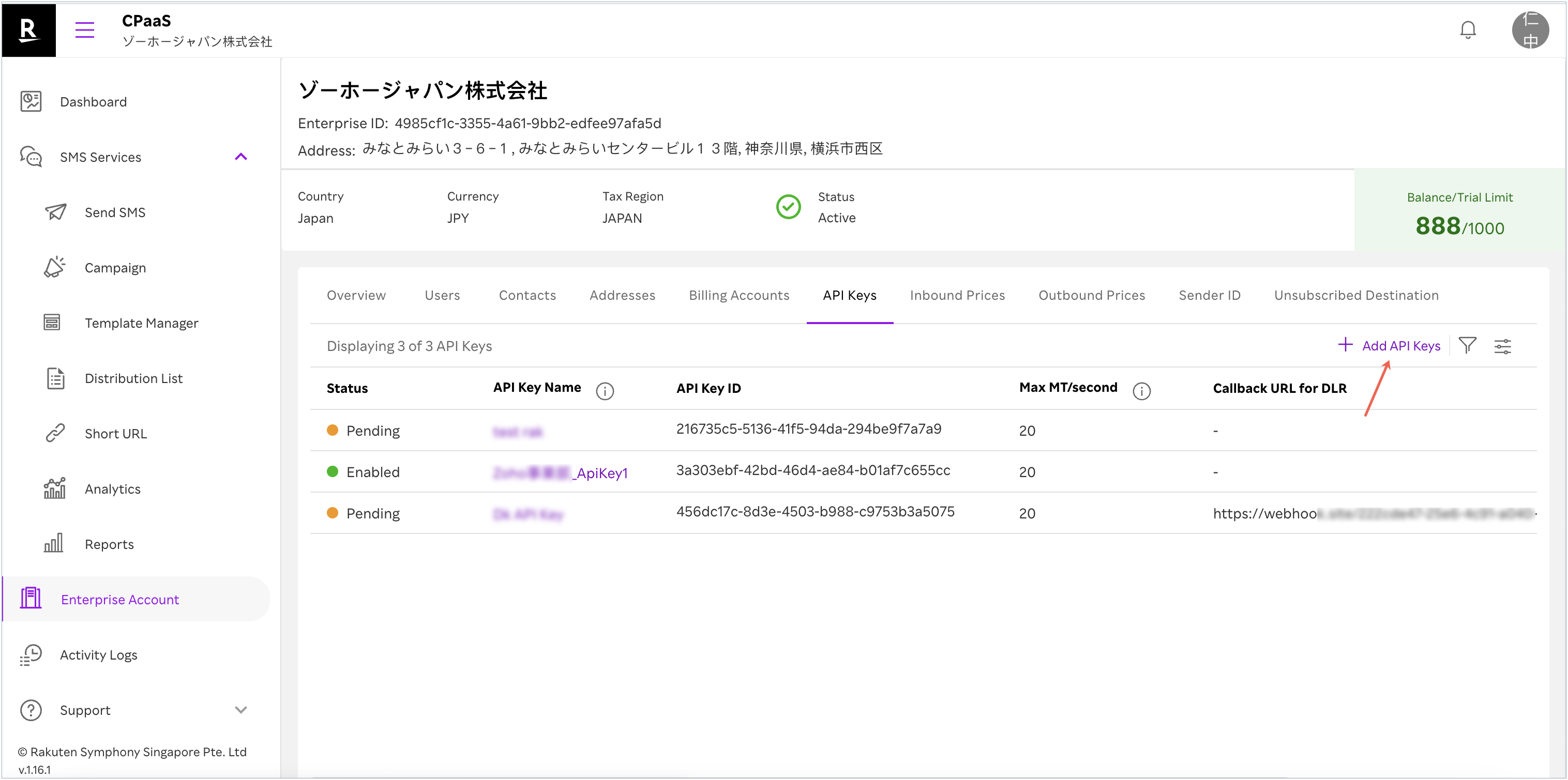
Task: Click API Key ID 216735c5-5136-41f5-94da-294be9f7a7a9
Action: coord(808,429)
